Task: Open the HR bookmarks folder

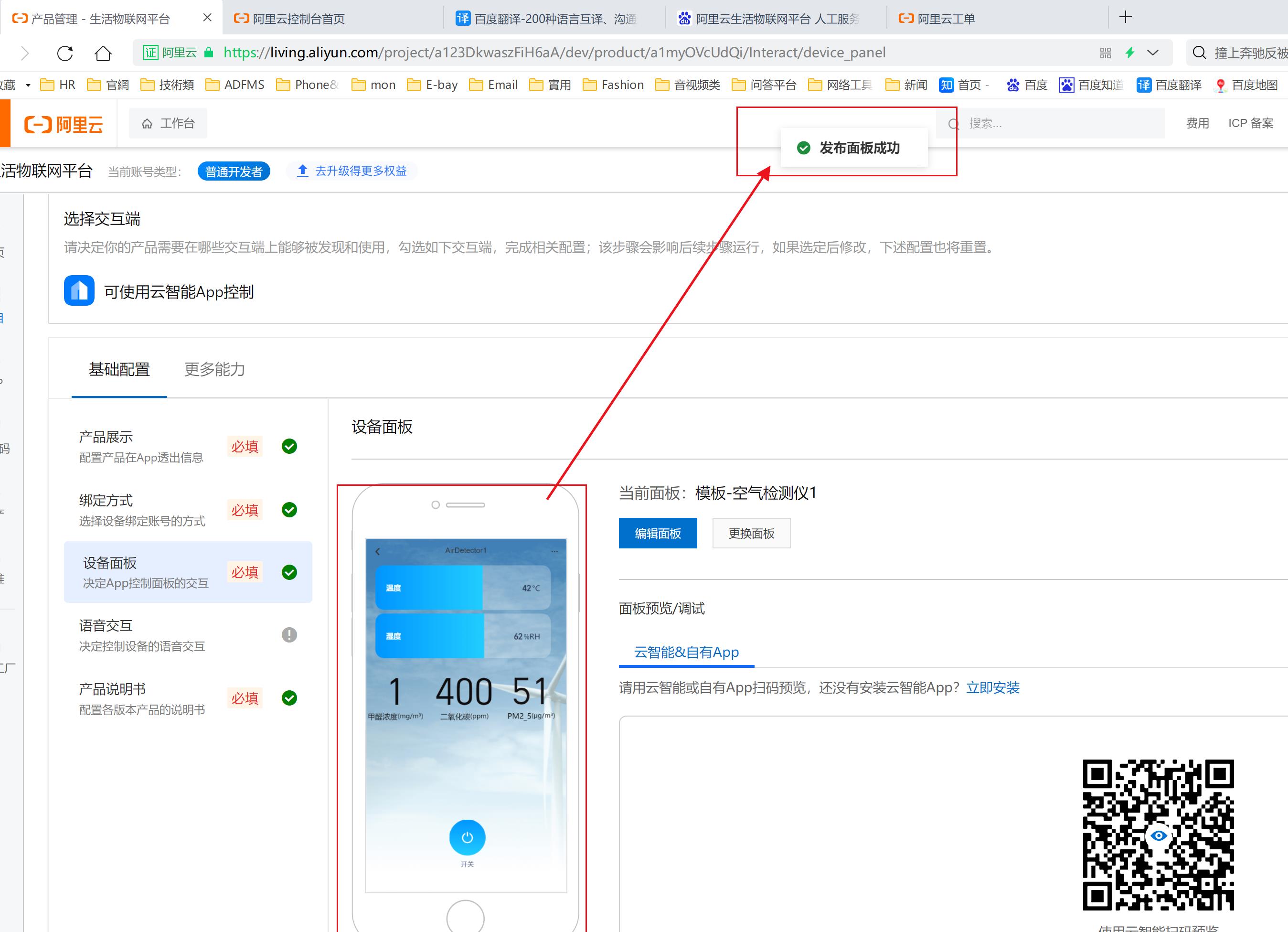Action: (57, 85)
